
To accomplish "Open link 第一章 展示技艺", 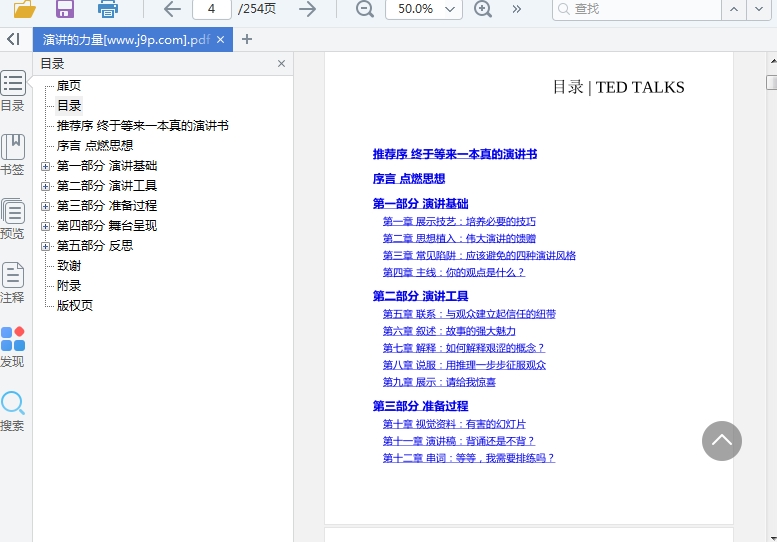I will click(459, 221).
